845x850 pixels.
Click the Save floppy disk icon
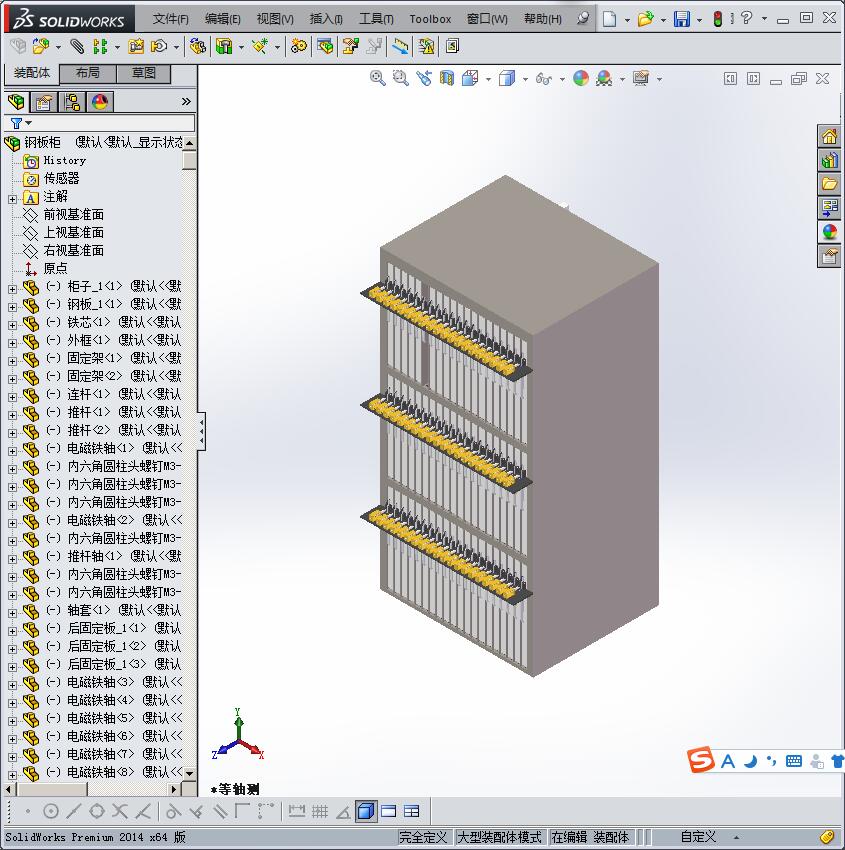[681, 19]
